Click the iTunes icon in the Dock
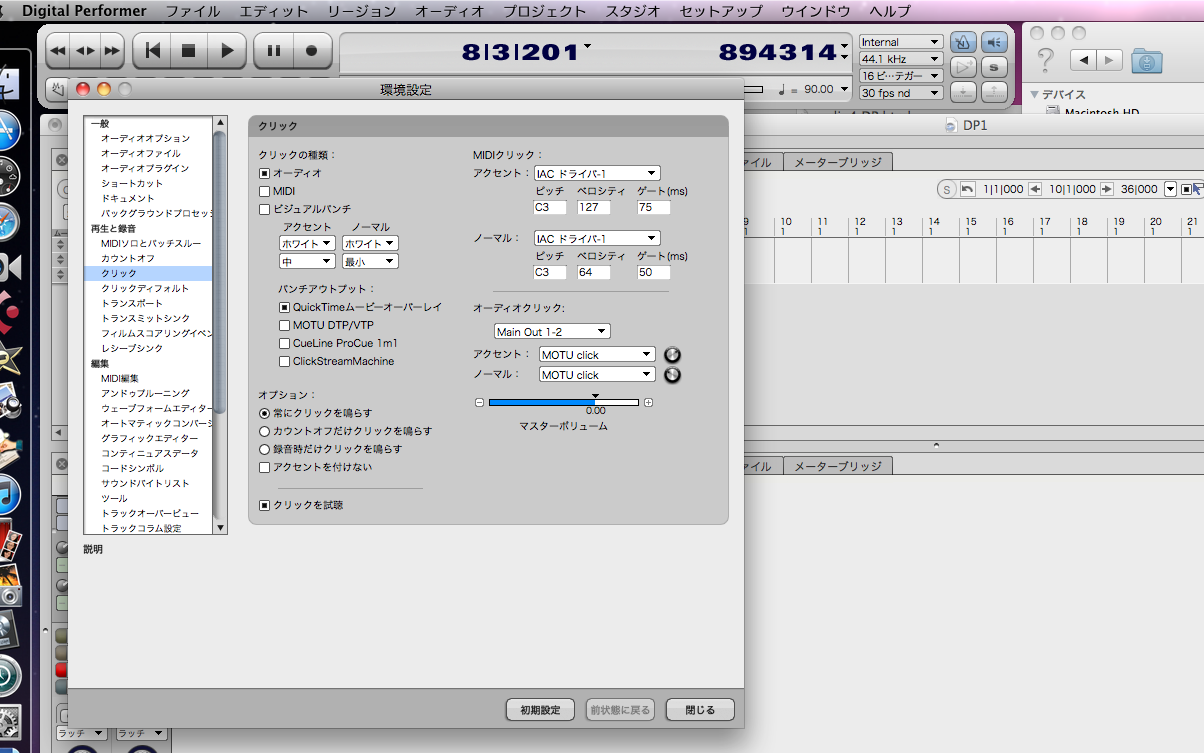 point(8,493)
